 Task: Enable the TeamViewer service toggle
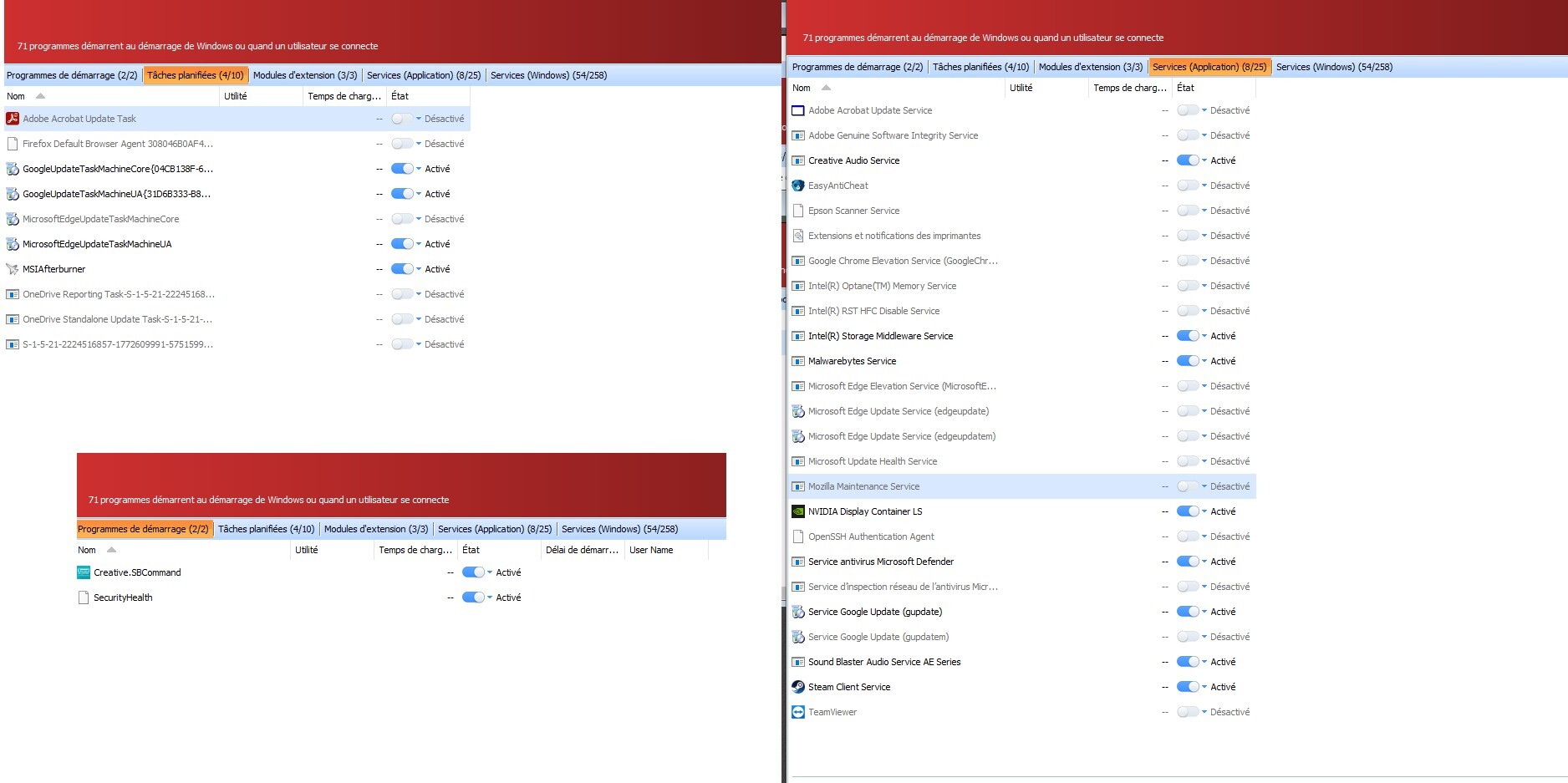click(x=1188, y=712)
